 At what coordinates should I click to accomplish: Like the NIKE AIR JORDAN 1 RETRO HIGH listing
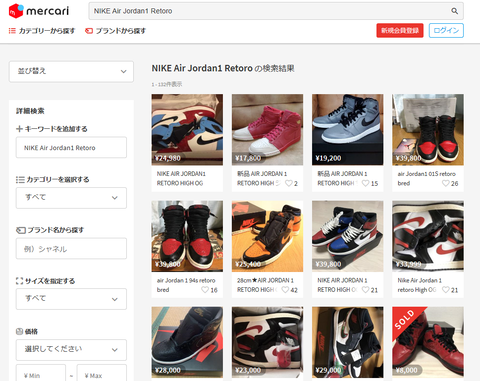365,290
